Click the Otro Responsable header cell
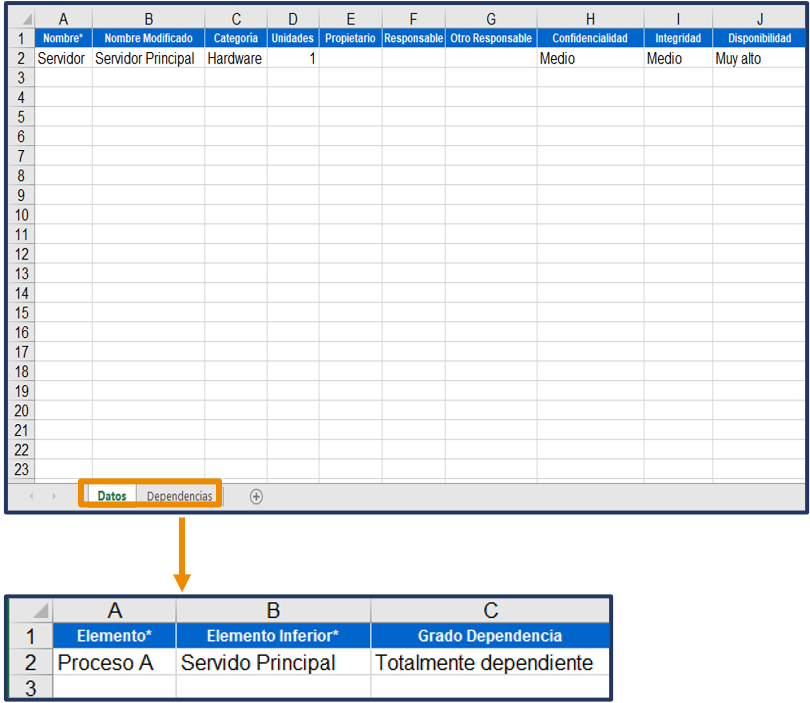Viewport: 810px width, 703px height. [491, 38]
